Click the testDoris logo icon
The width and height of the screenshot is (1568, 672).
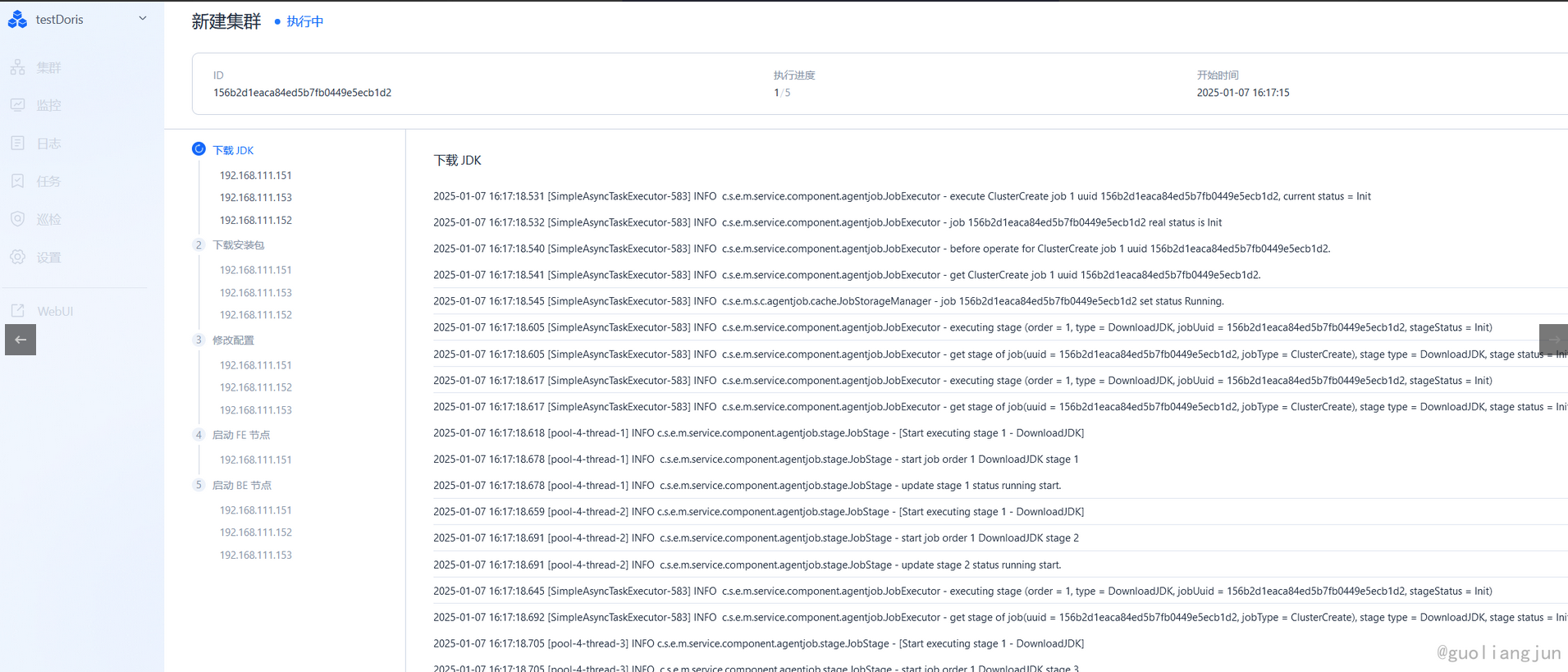pos(17,19)
